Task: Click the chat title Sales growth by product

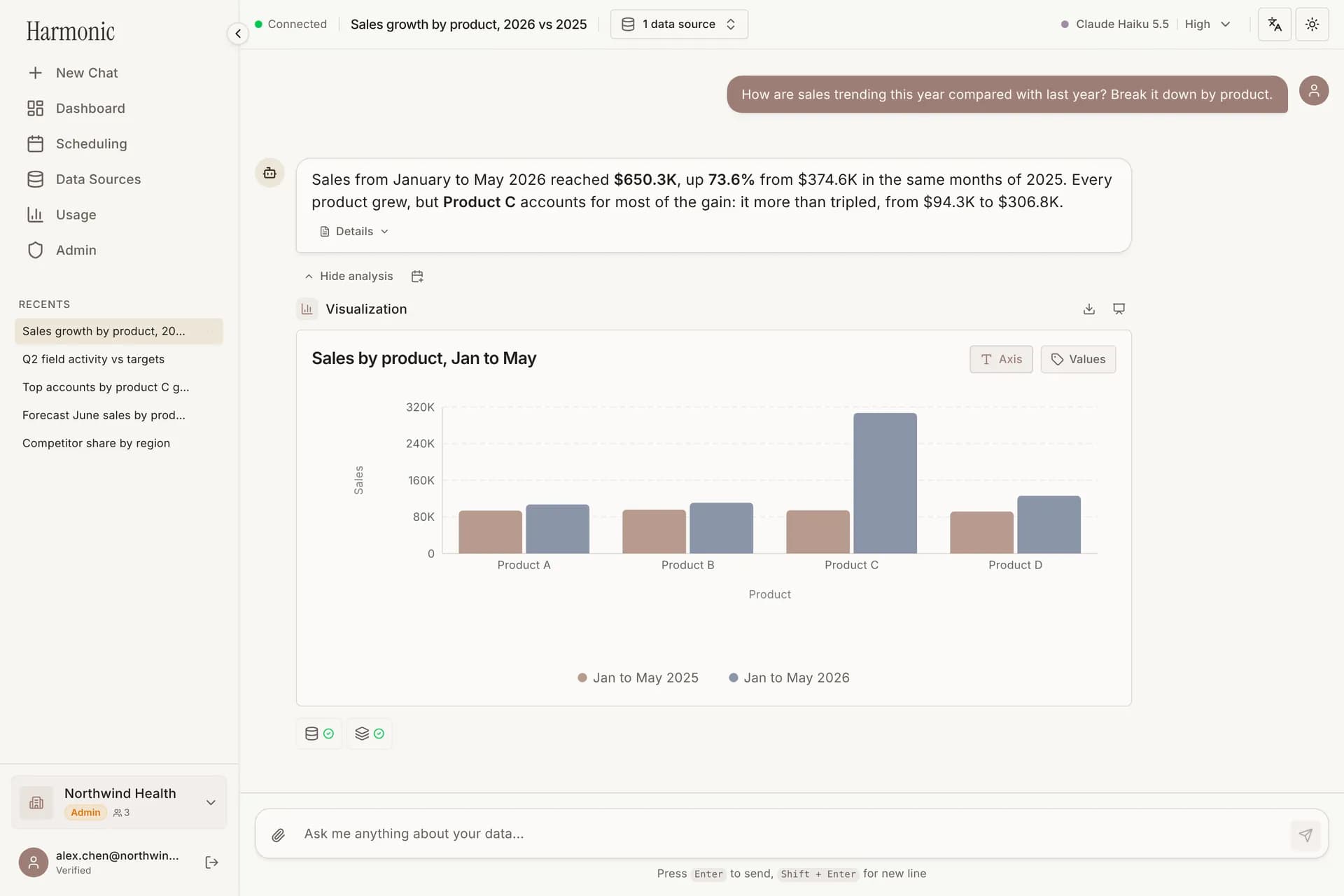Action: point(468,24)
